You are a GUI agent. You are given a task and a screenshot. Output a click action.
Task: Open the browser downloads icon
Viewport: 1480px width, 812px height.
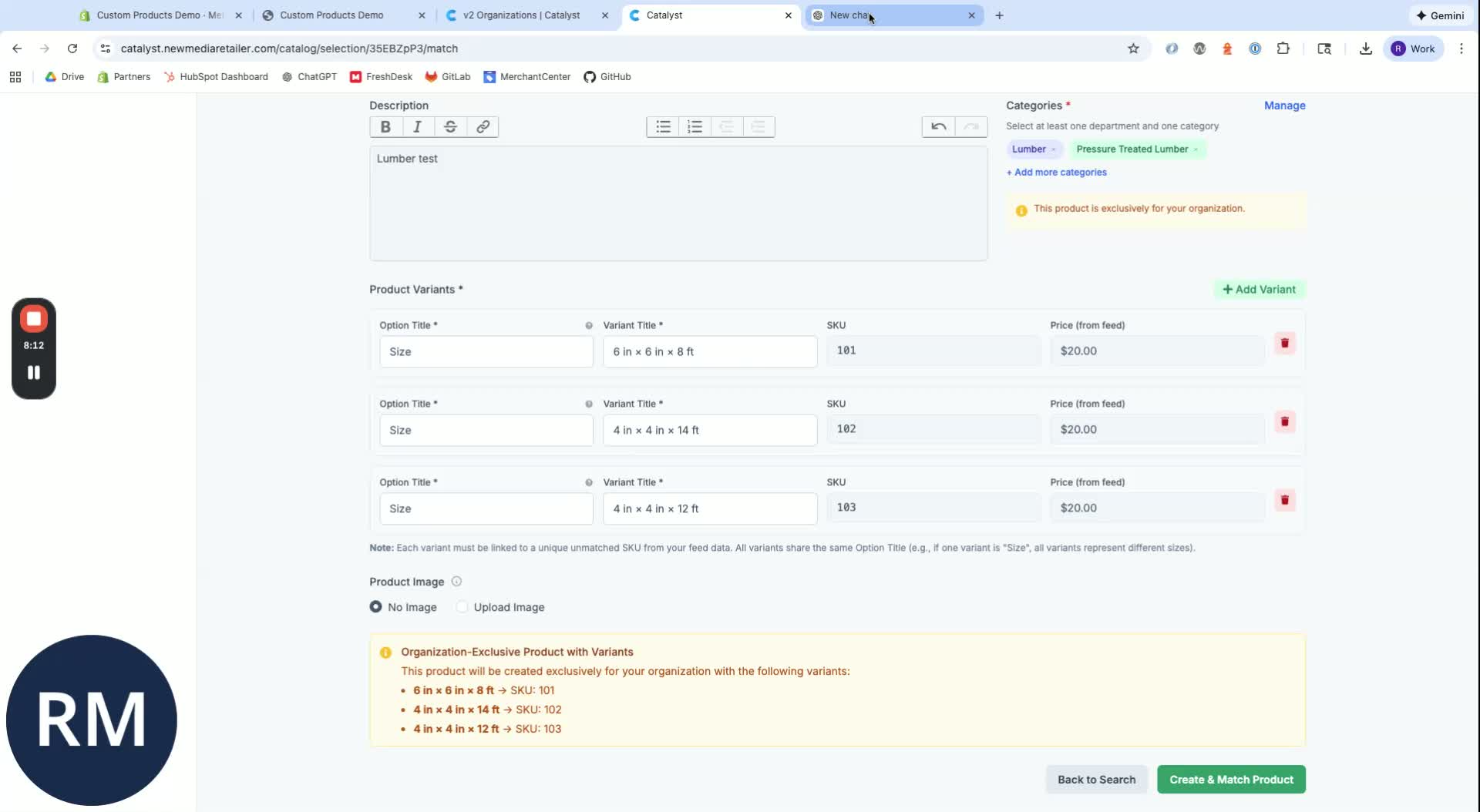(x=1366, y=49)
